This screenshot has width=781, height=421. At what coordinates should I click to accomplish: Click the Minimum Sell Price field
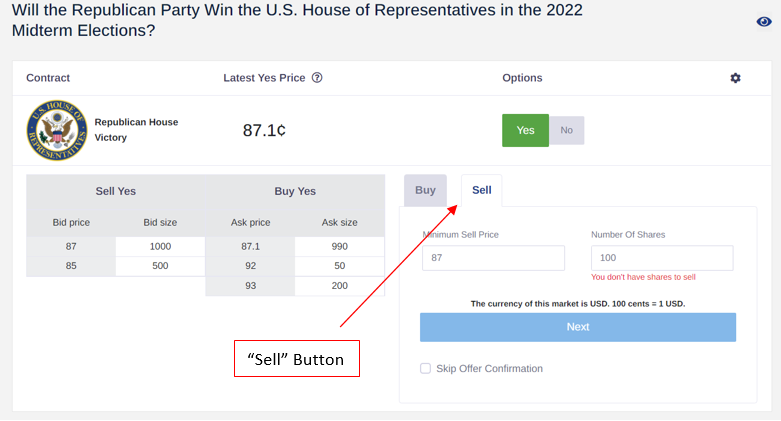pos(493,258)
